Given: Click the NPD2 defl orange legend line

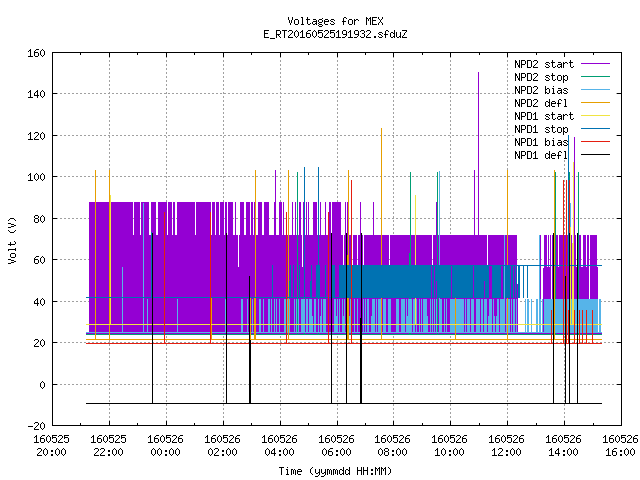Looking at the screenshot, I should point(595,103).
